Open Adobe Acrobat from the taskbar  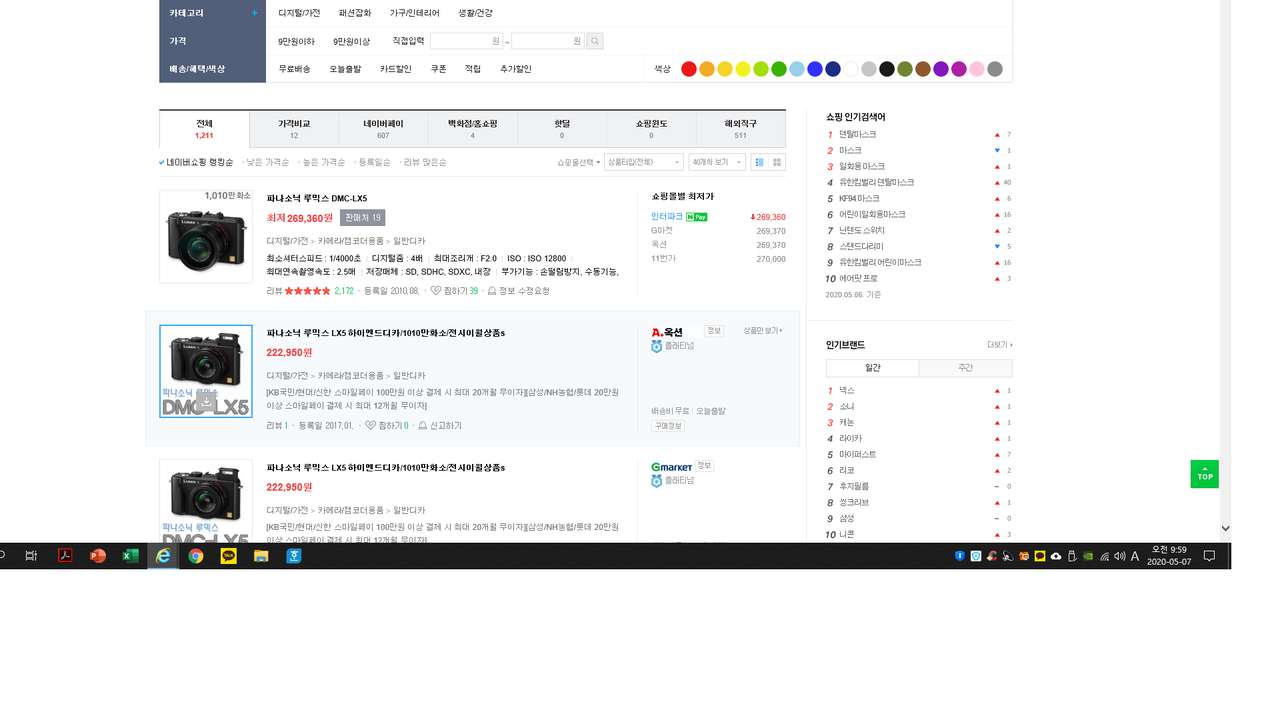[x=65, y=556]
